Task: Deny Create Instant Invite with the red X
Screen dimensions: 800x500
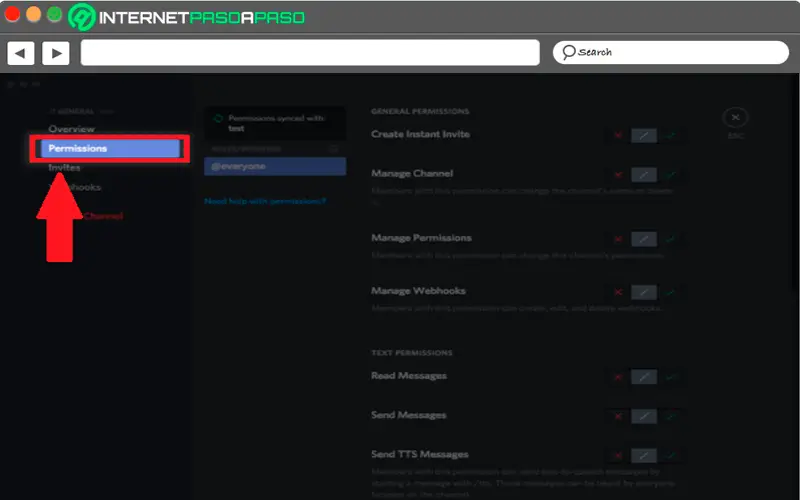Action: [x=618, y=135]
